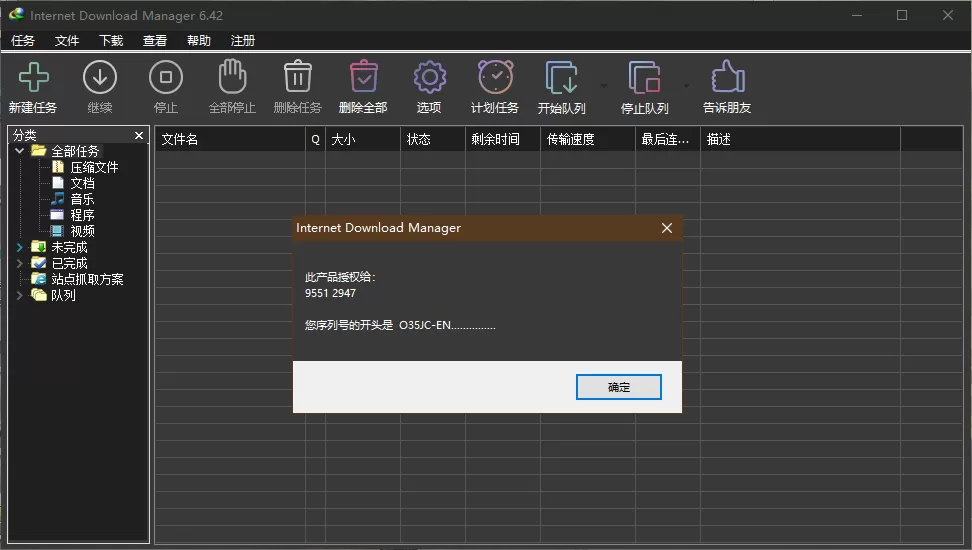Sort by 描述 column header

click(x=801, y=140)
